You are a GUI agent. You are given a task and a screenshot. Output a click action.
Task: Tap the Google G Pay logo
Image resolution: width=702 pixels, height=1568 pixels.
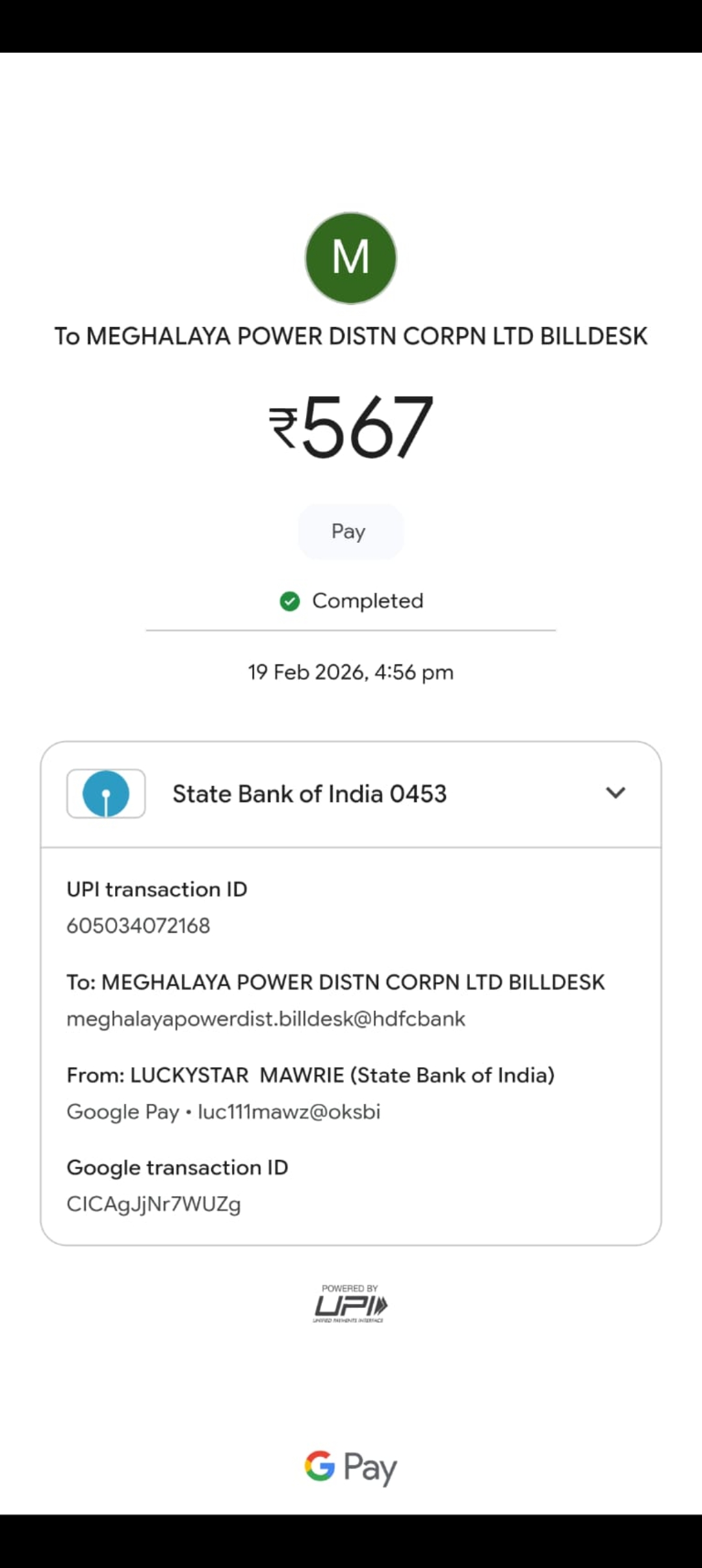click(350, 1467)
